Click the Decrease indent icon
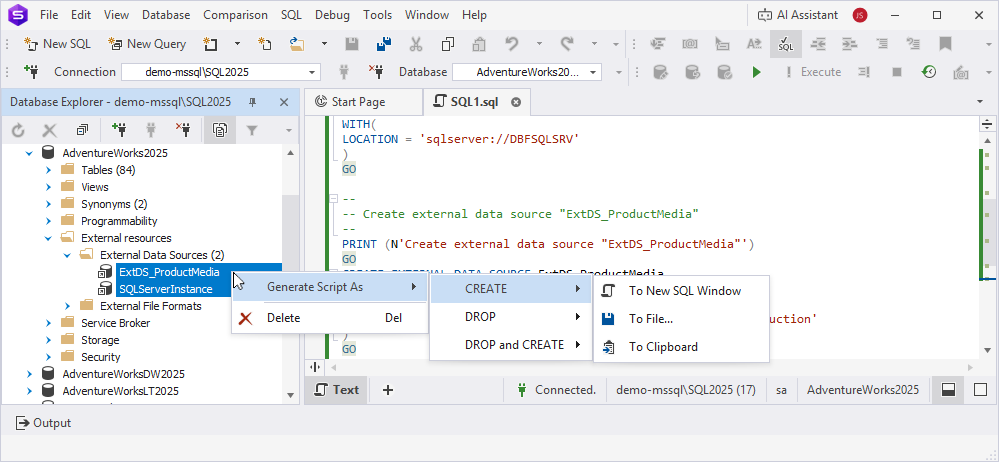The image size is (999, 462). point(818,44)
